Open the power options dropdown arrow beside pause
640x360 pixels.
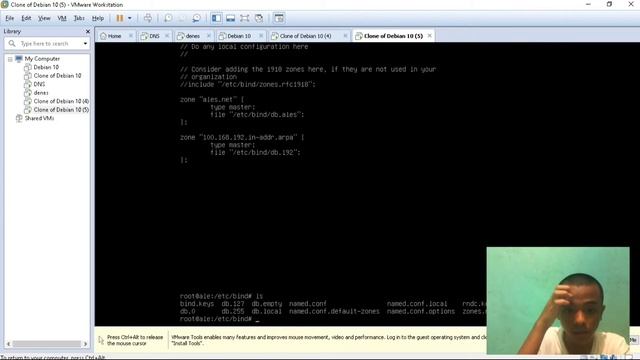click(x=130, y=18)
